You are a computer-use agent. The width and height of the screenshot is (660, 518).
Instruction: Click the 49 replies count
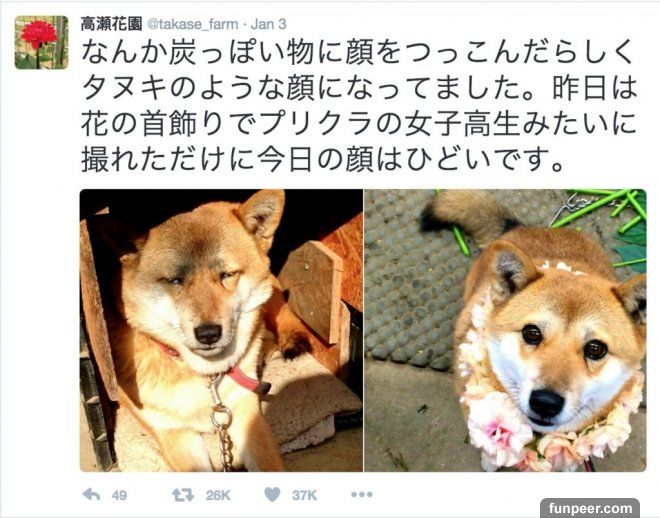[x=119, y=495]
